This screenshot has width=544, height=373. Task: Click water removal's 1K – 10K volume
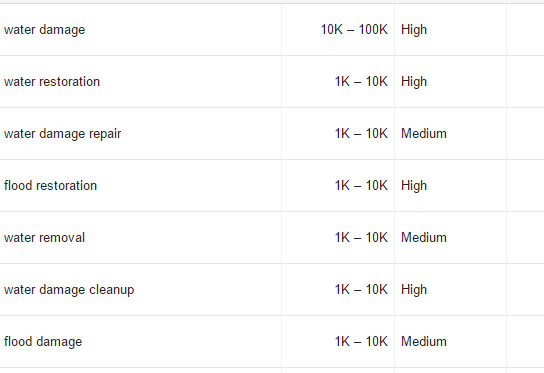[x=361, y=238]
